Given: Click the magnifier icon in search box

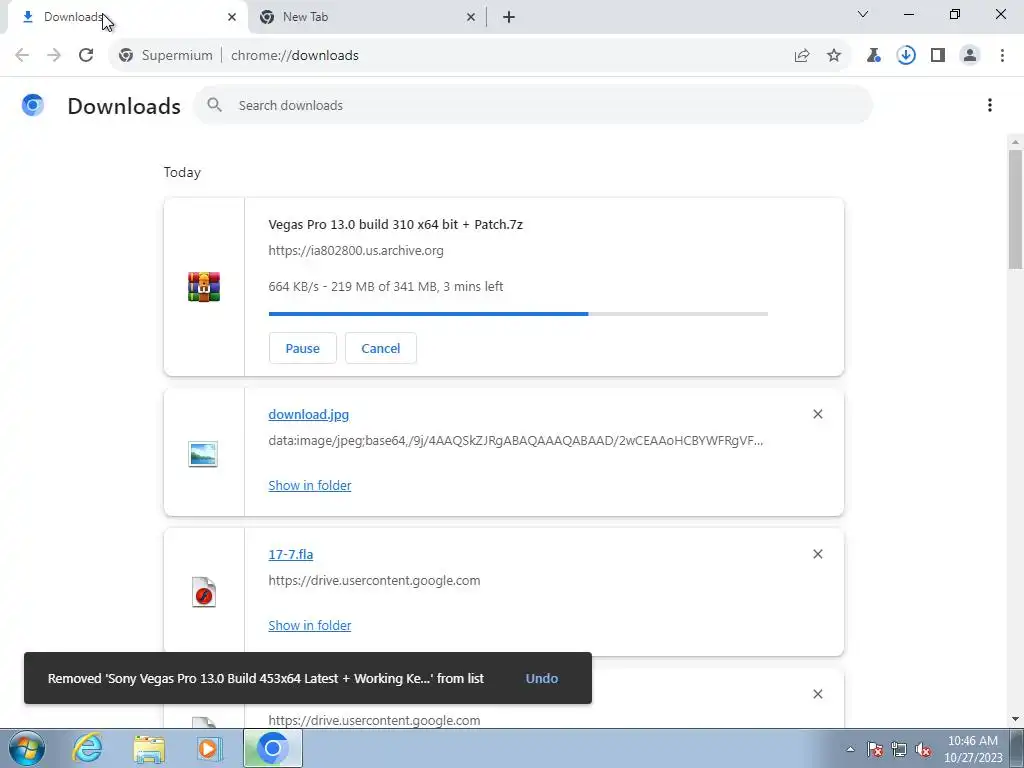Looking at the screenshot, I should [214, 105].
